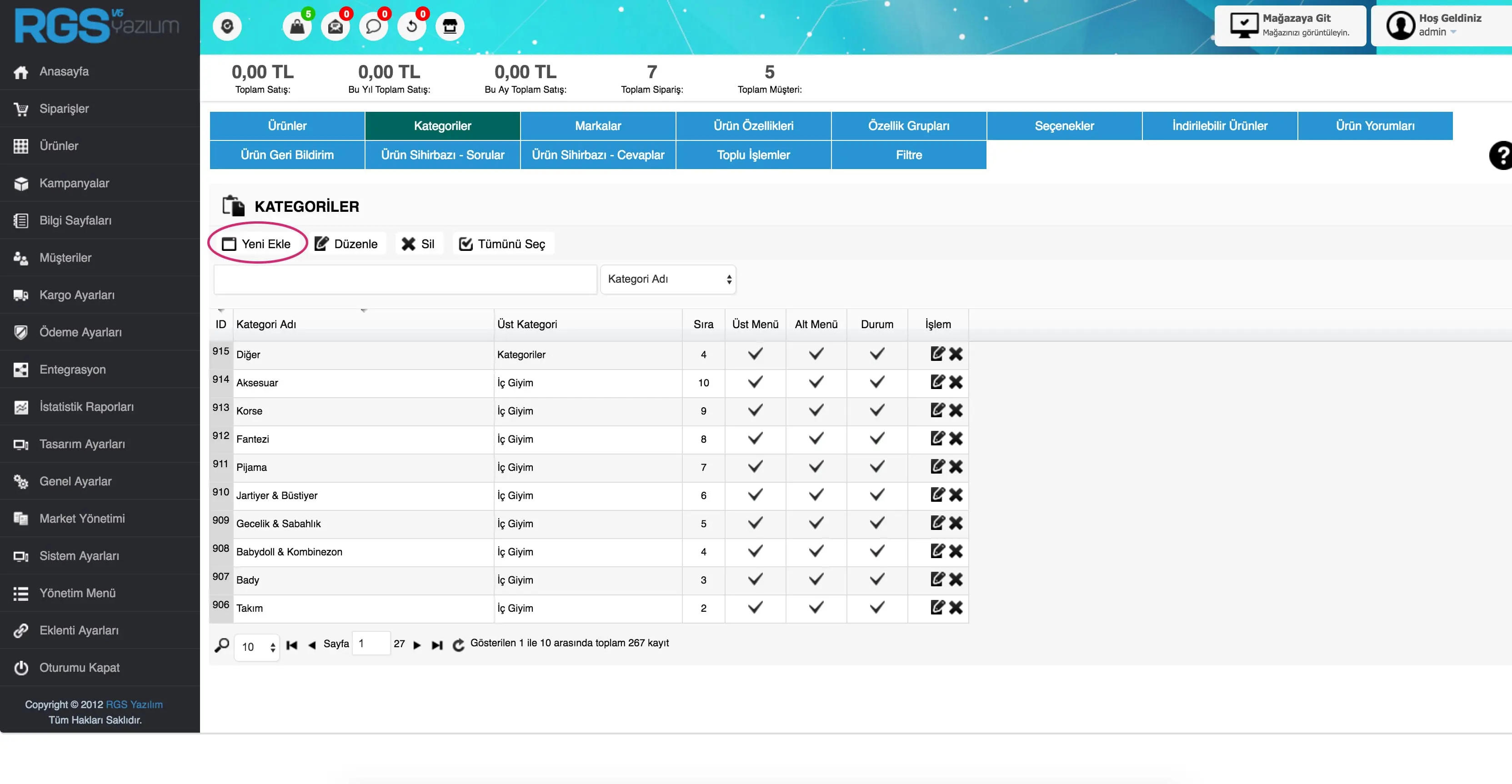Toggle Alt Menü checkmark for Takım

click(816, 607)
